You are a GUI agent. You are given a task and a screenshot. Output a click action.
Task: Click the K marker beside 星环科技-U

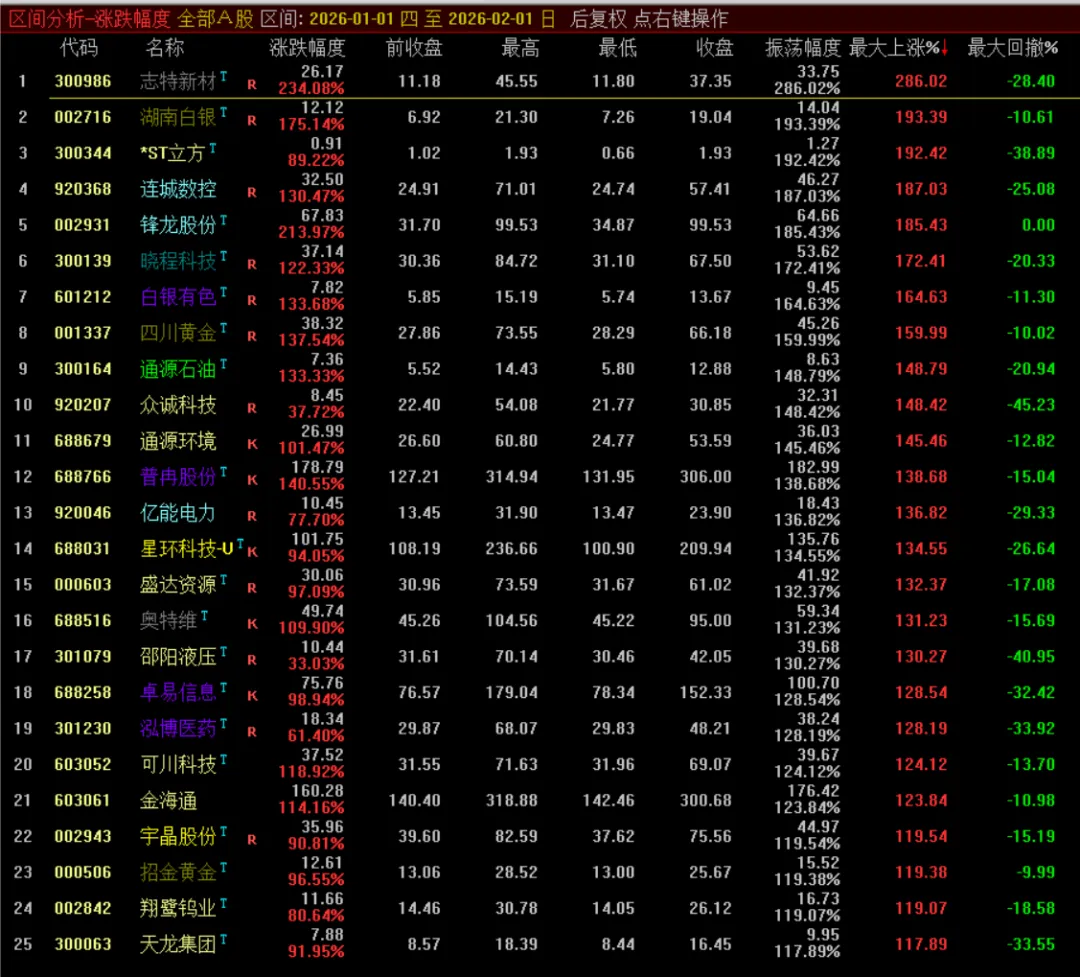point(252,552)
